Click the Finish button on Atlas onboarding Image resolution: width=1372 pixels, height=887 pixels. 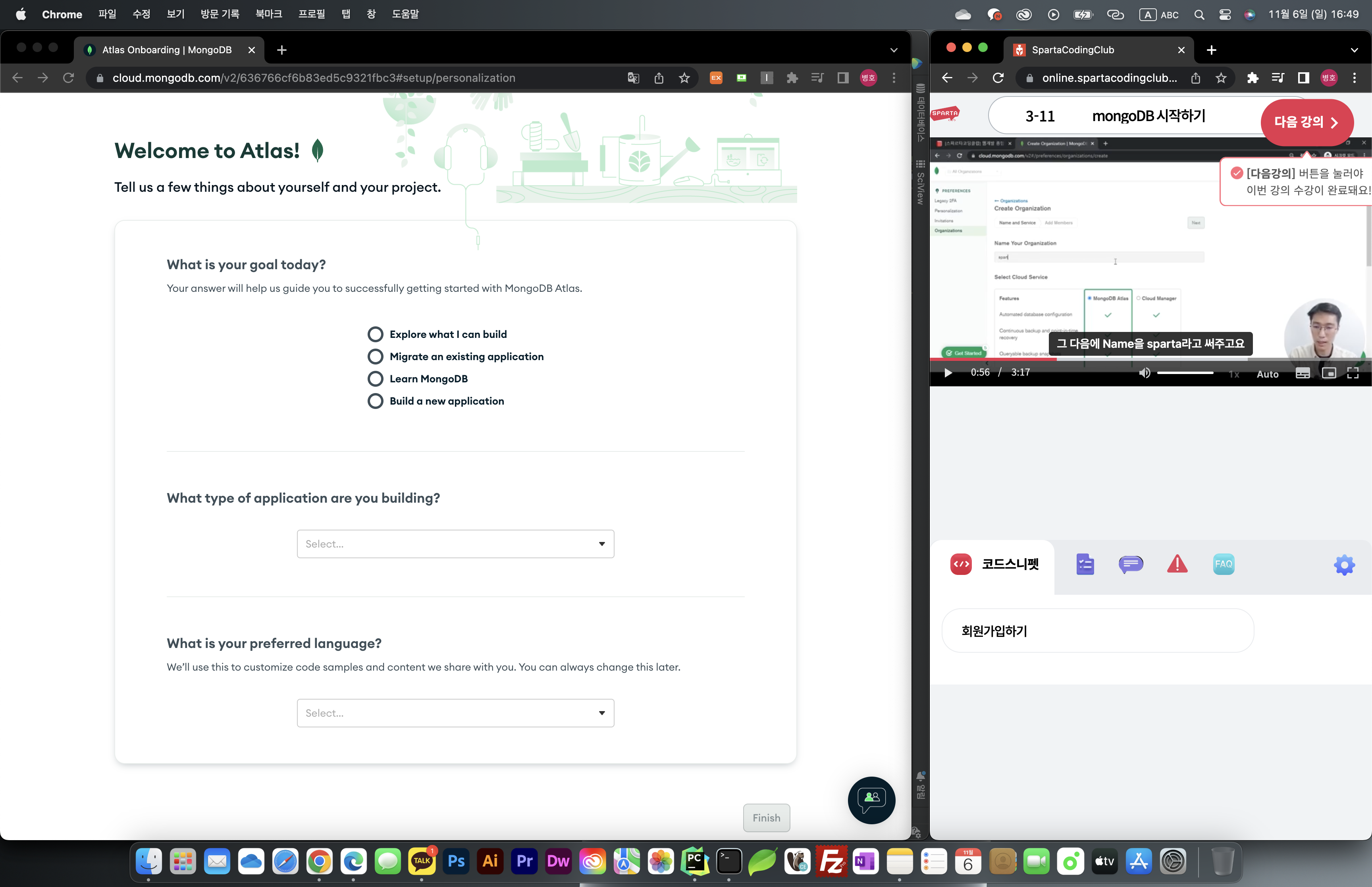(x=766, y=818)
